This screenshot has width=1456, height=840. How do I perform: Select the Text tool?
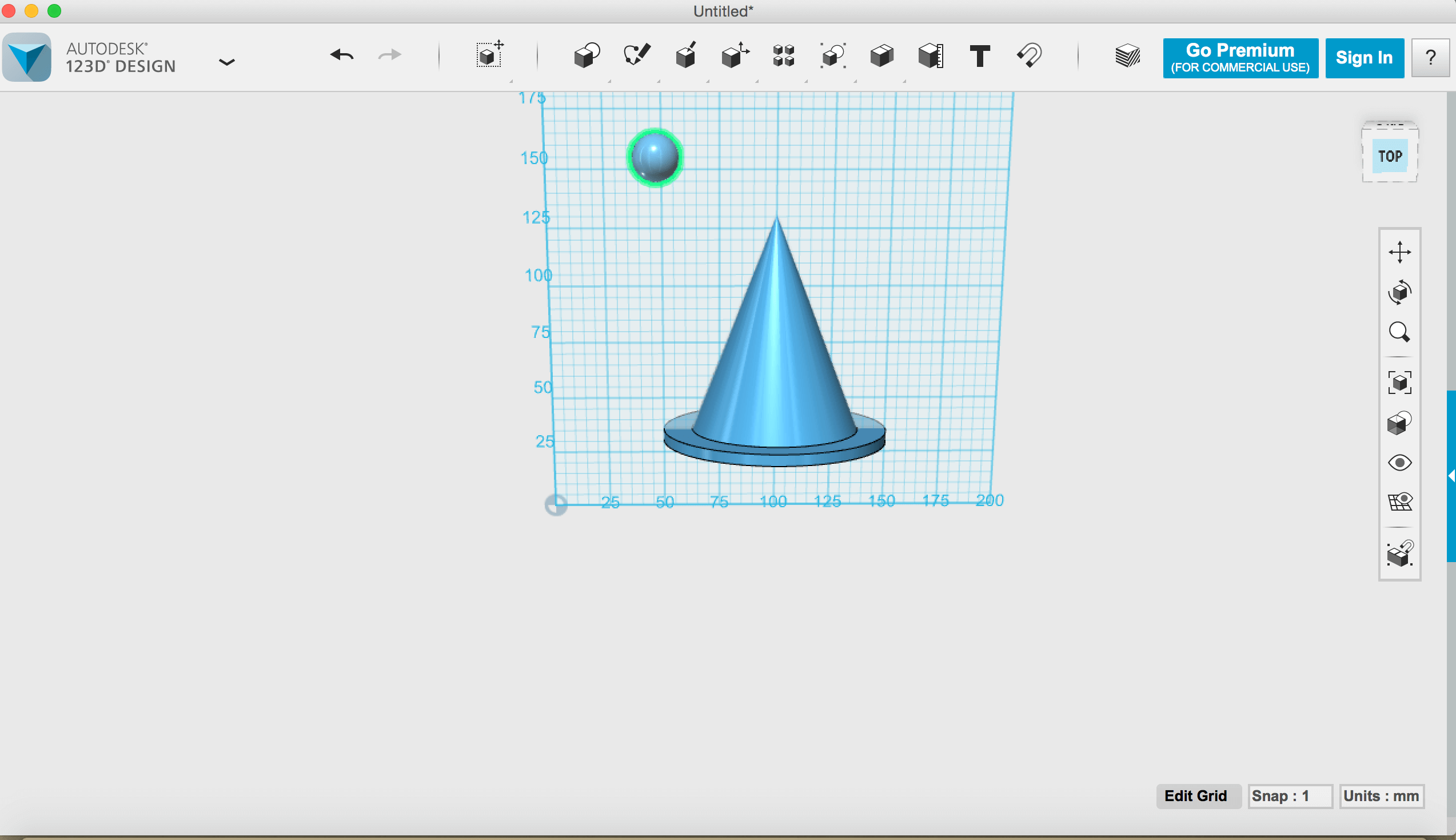(x=980, y=56)
